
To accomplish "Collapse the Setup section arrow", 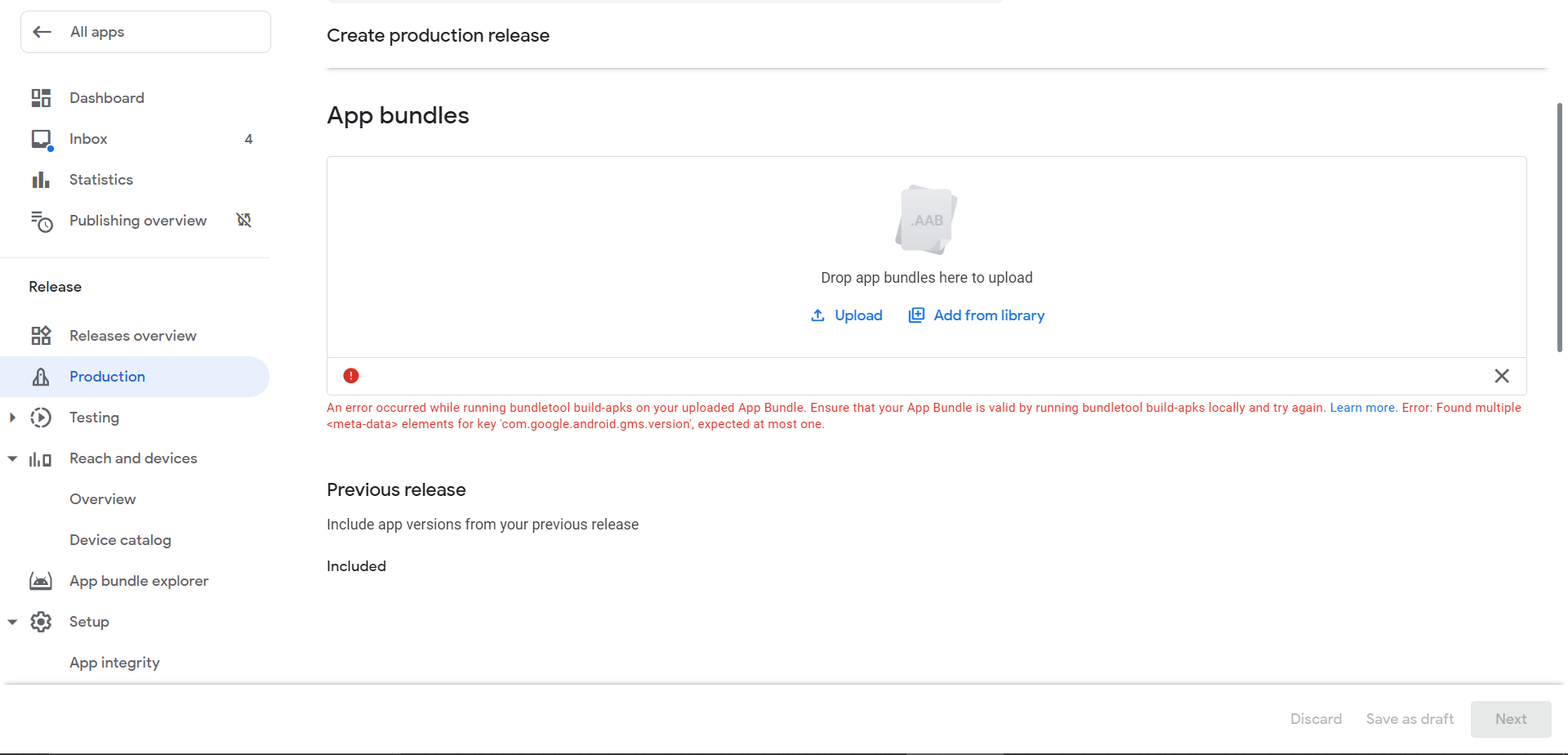I will coord(12,622).
